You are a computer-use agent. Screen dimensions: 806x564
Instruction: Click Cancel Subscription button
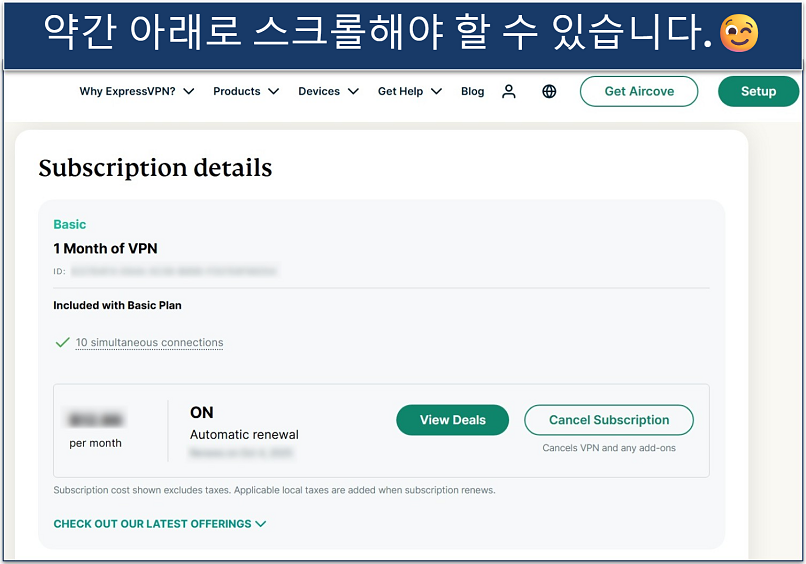click(608, 420)
